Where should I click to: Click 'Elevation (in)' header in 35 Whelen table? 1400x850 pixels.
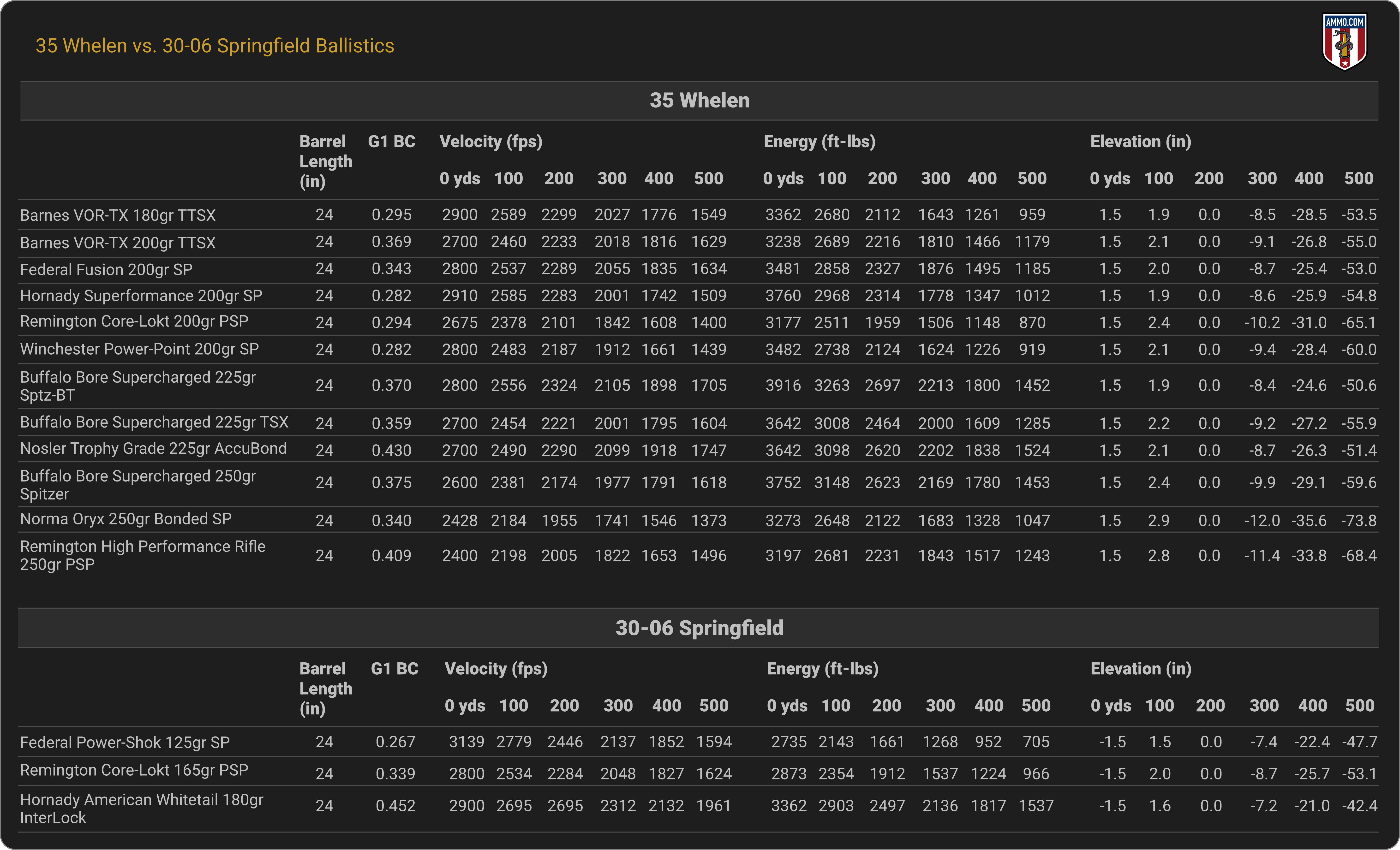click(1140, 142)
